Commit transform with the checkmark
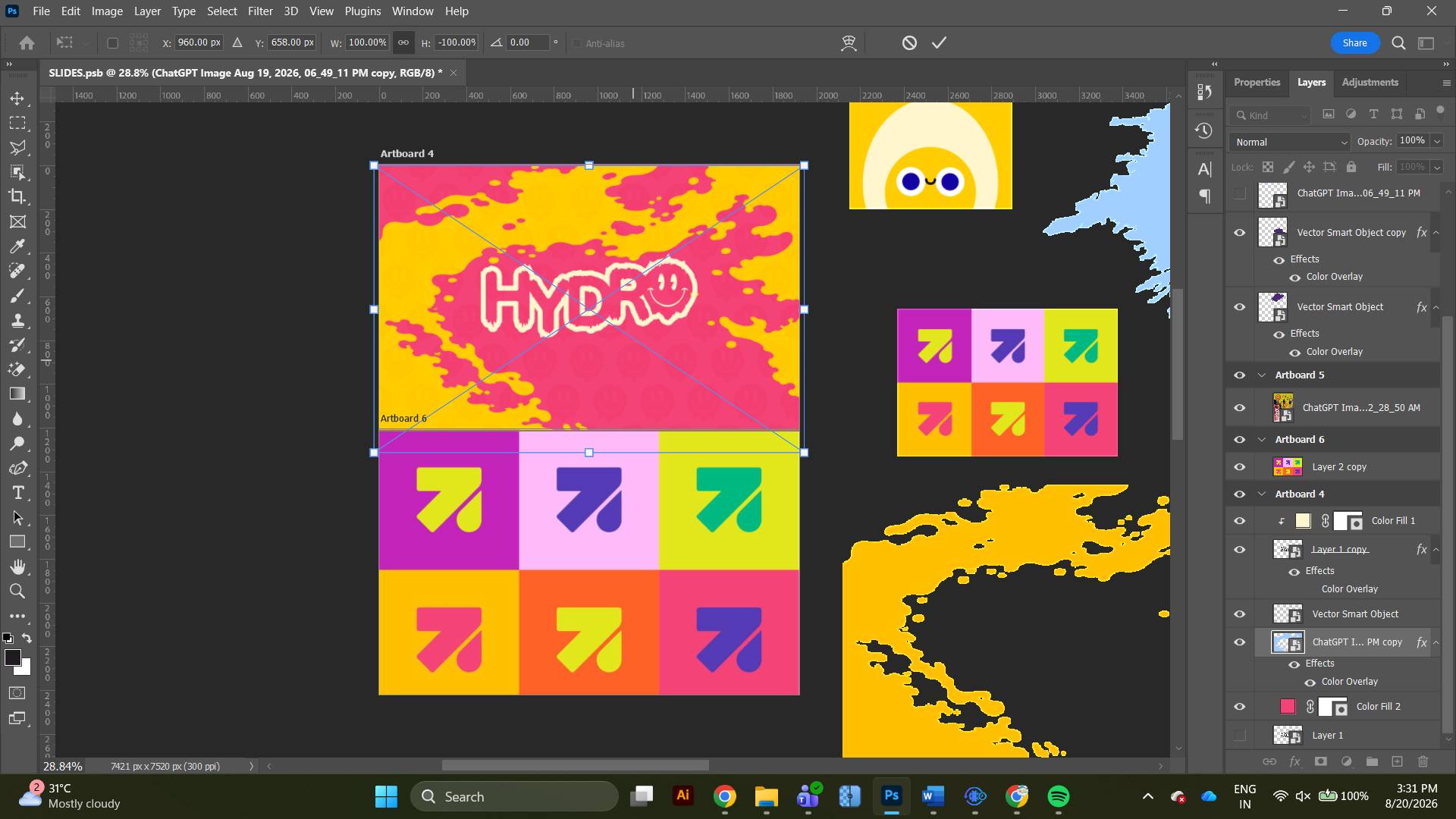Image resolution: width=1456 pixels, height=819 pixels. point(939,43)
